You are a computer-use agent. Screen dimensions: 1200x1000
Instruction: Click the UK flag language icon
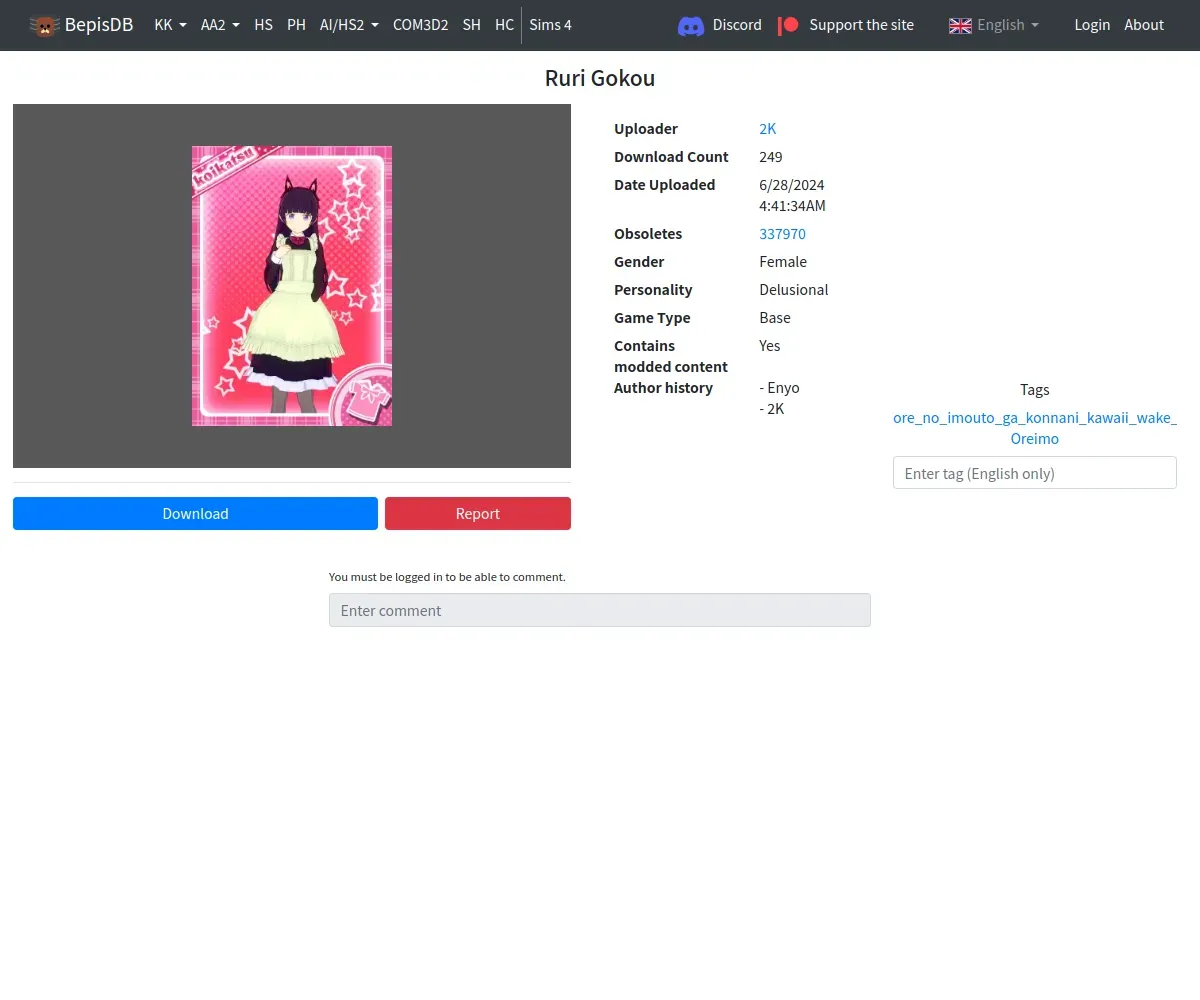point(960,25)
